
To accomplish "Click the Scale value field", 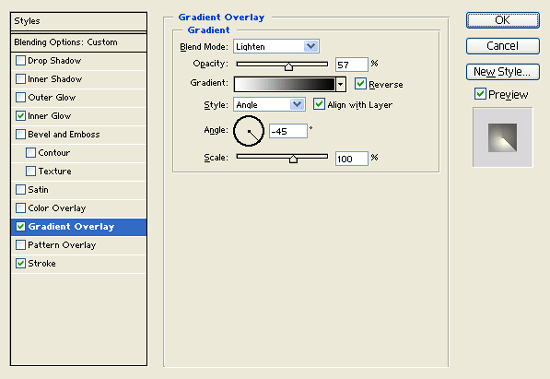I will [351, 159].
